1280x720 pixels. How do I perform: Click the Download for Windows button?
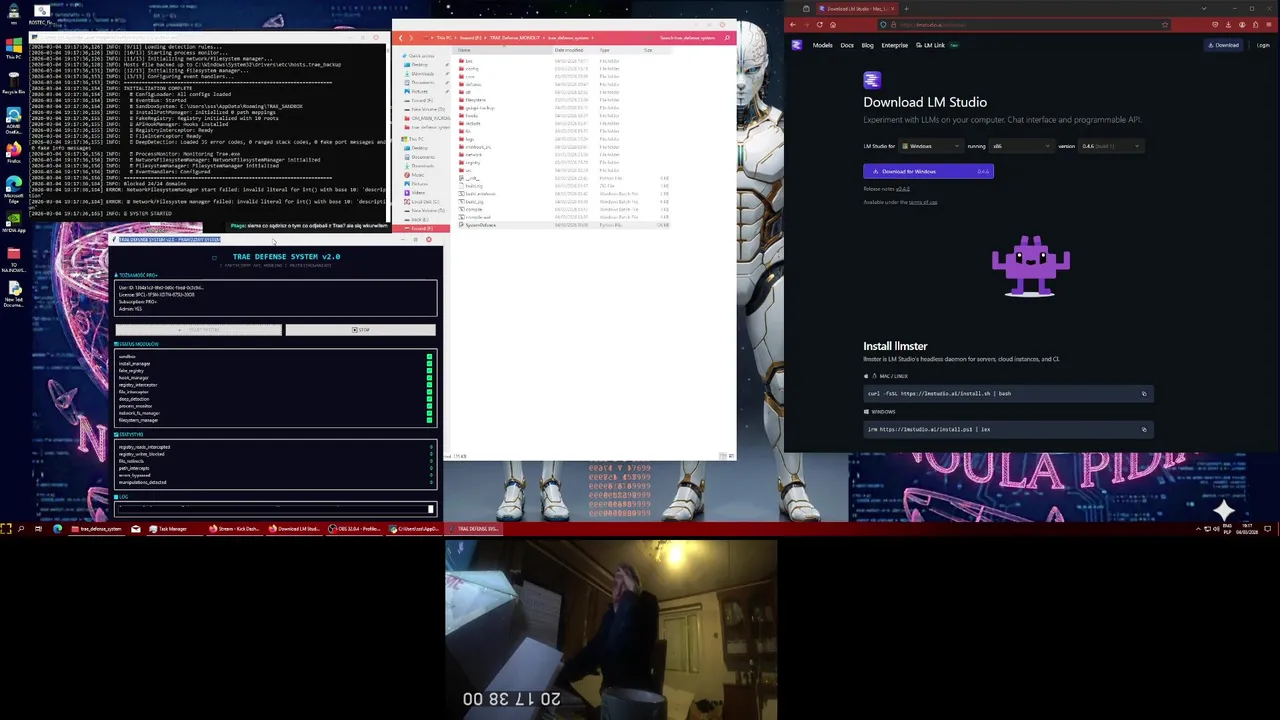pyautogui.click(x=928, y=171)
